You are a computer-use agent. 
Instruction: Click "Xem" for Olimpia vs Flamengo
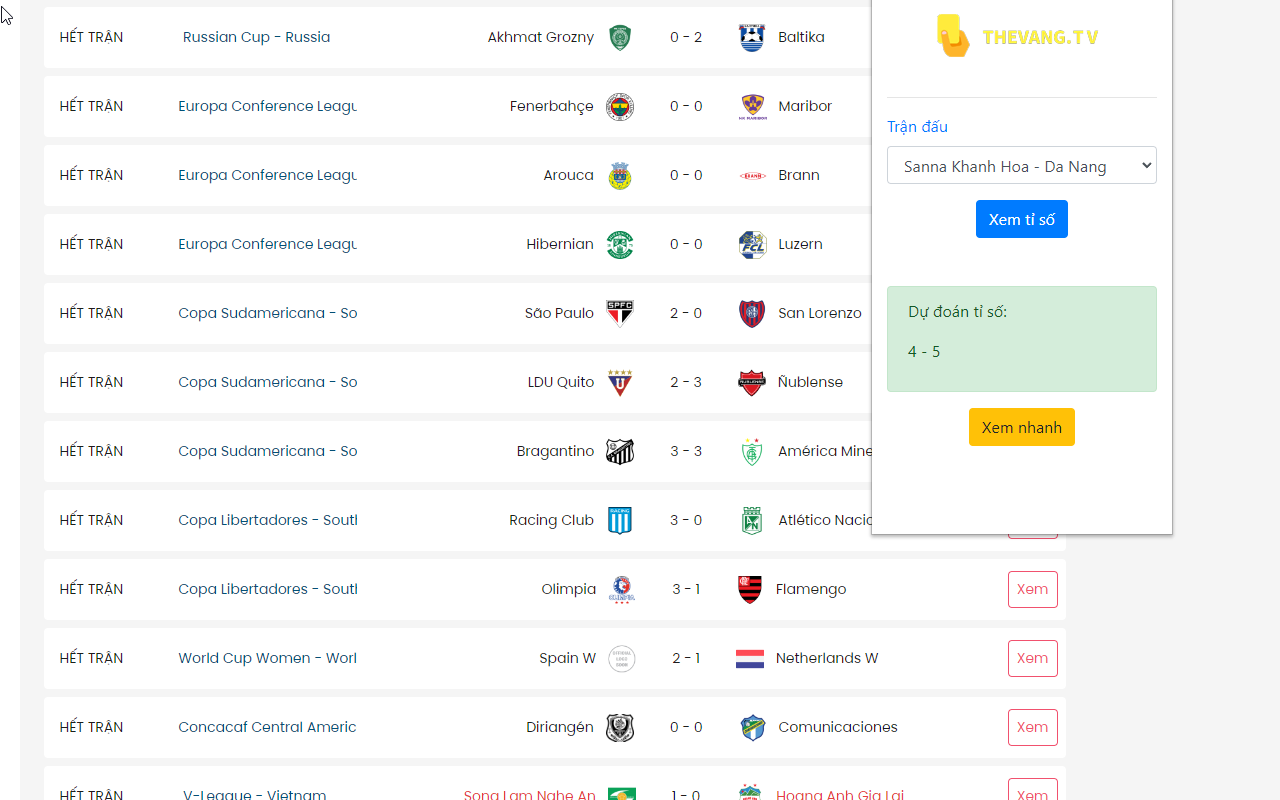coord(1032,590)
